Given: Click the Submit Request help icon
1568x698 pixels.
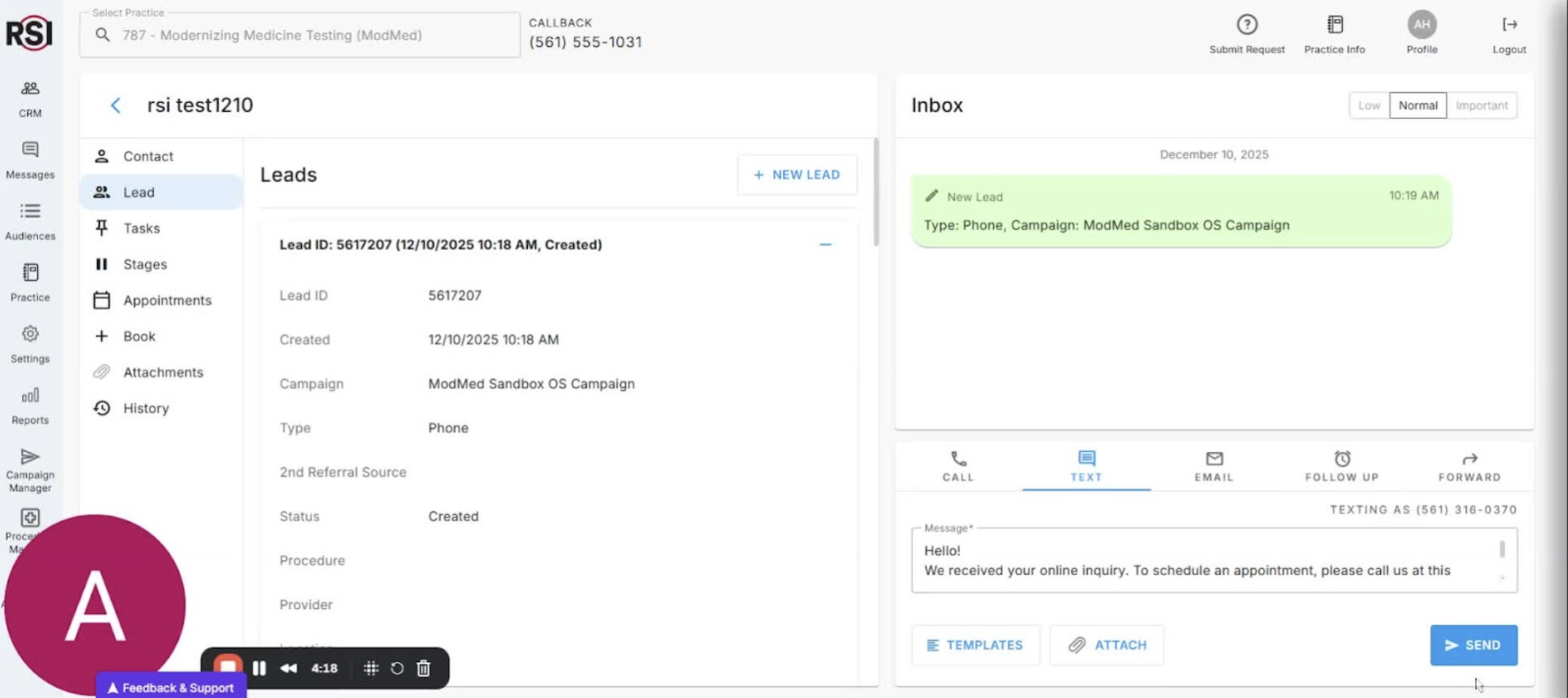Looking at the screenshot, I should [x=1246, y=25].
